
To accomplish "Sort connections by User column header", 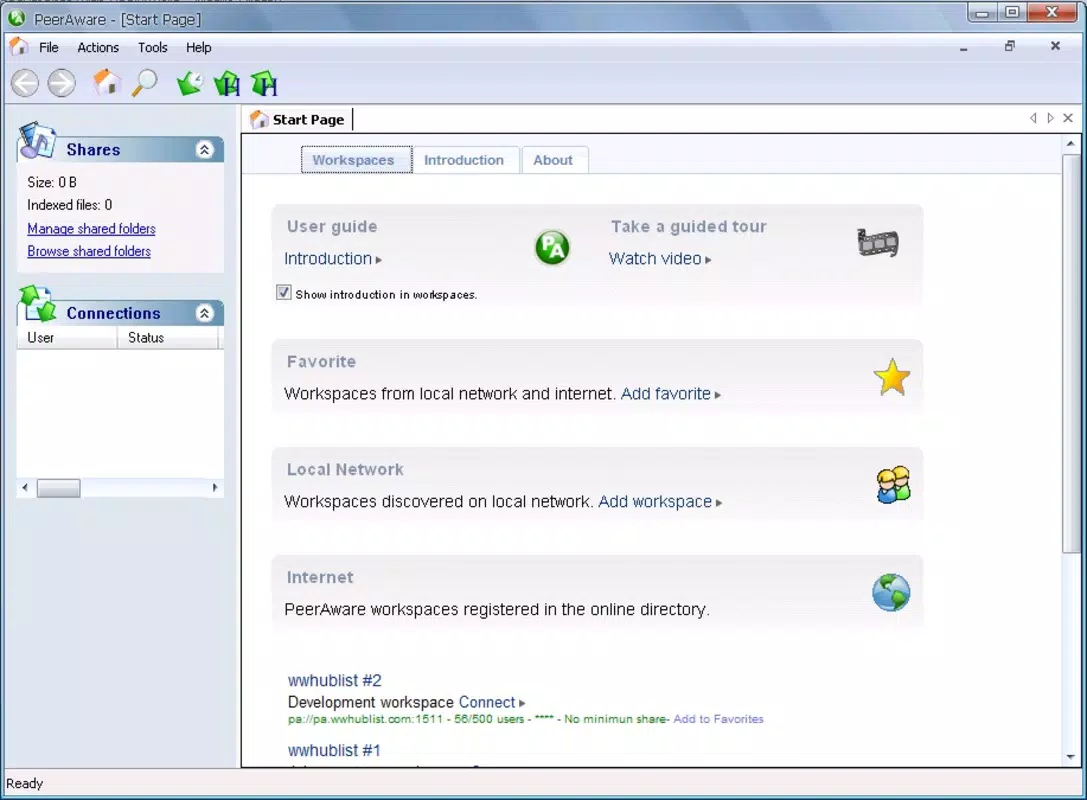I will coord(67,338).
